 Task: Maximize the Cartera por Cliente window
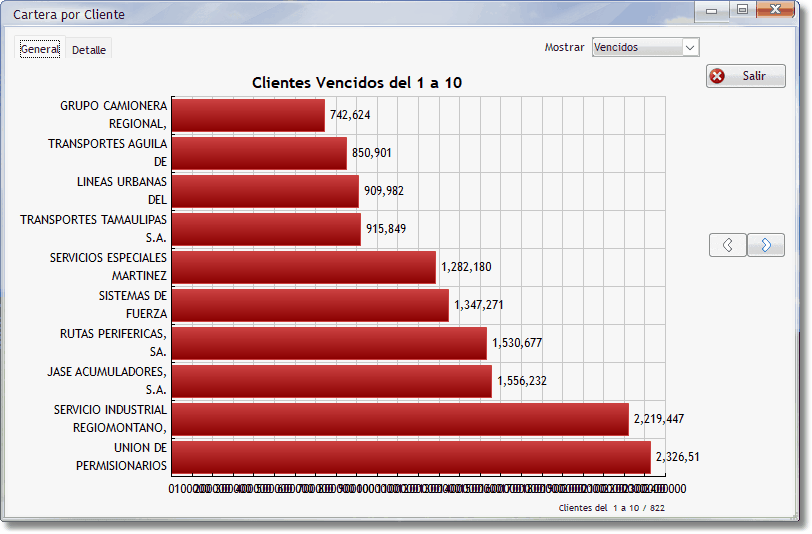[742, 9]
